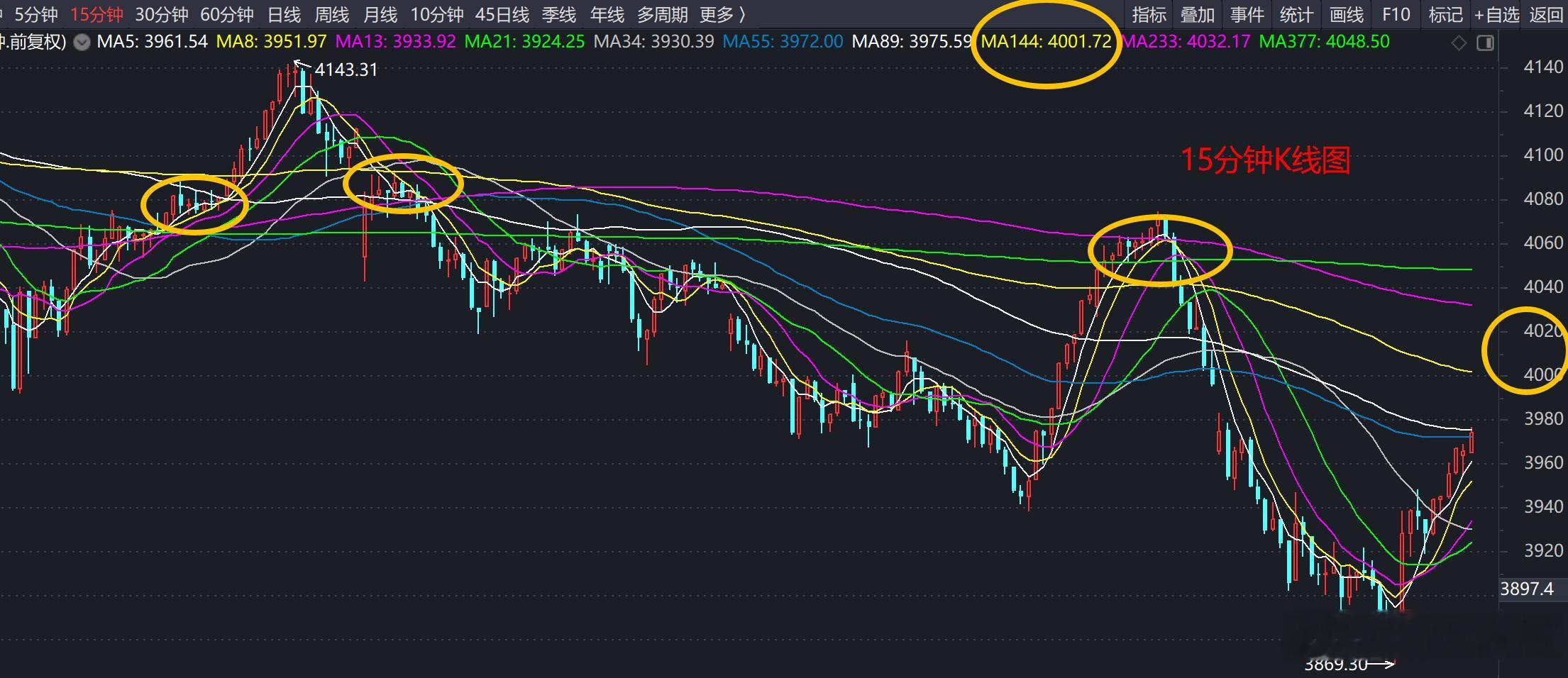The width and height of the screenshot is (1568, 678).
Task: Select the green MA377: 4048.50 label
Action: [x=1325, y=42]
